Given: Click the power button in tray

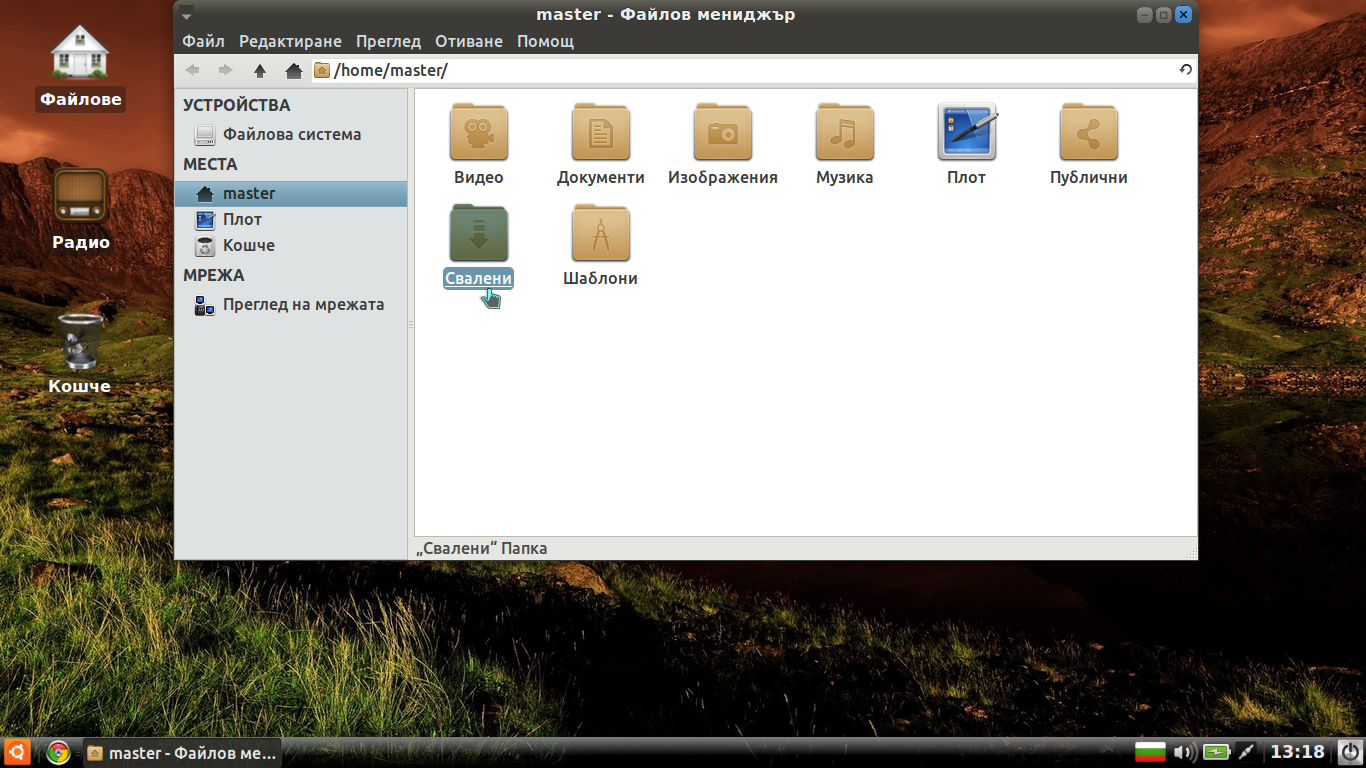Looking at the screenshot, I should click(1349, 752).
